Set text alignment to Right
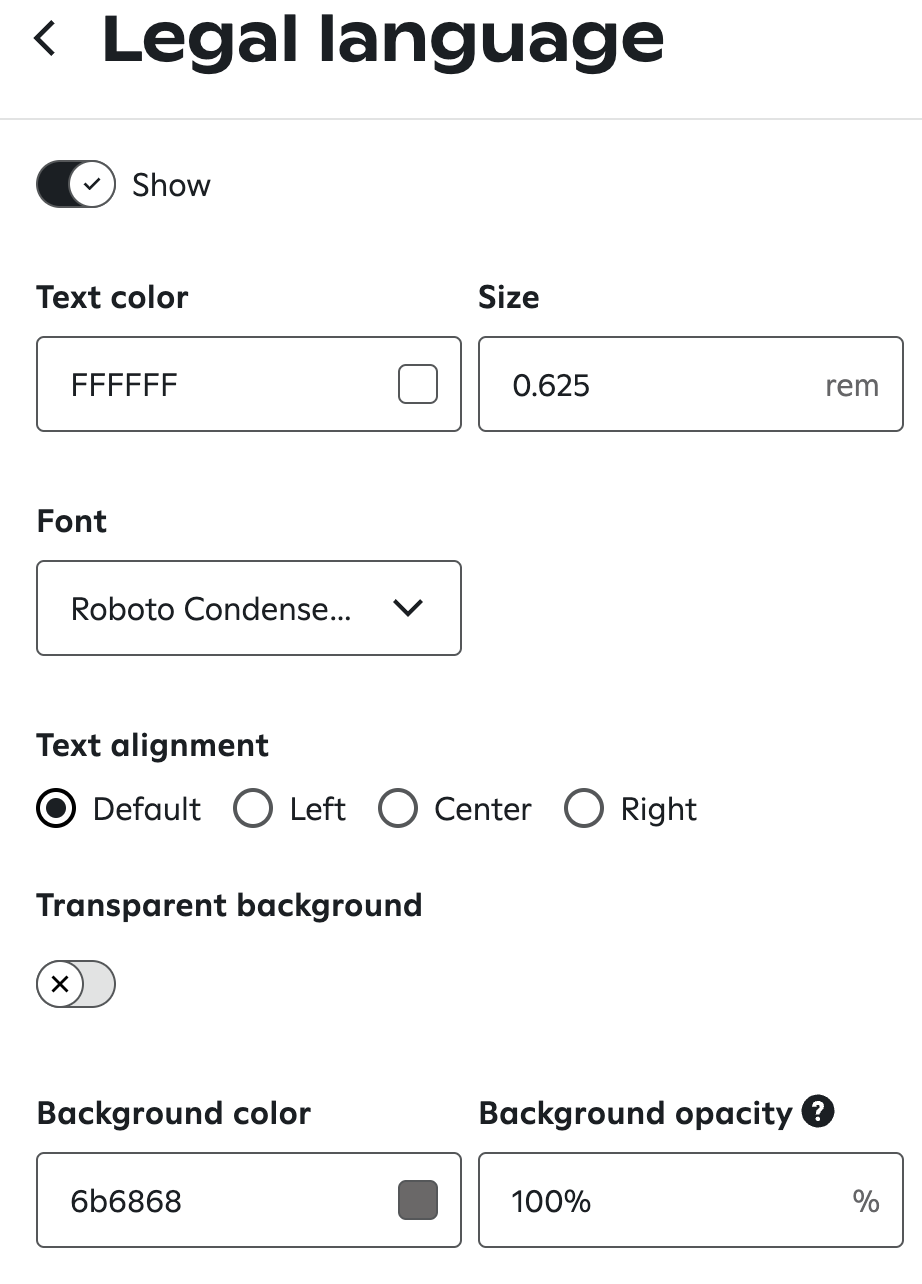Viewport: 922px width, 1284px height. (584, 809)
